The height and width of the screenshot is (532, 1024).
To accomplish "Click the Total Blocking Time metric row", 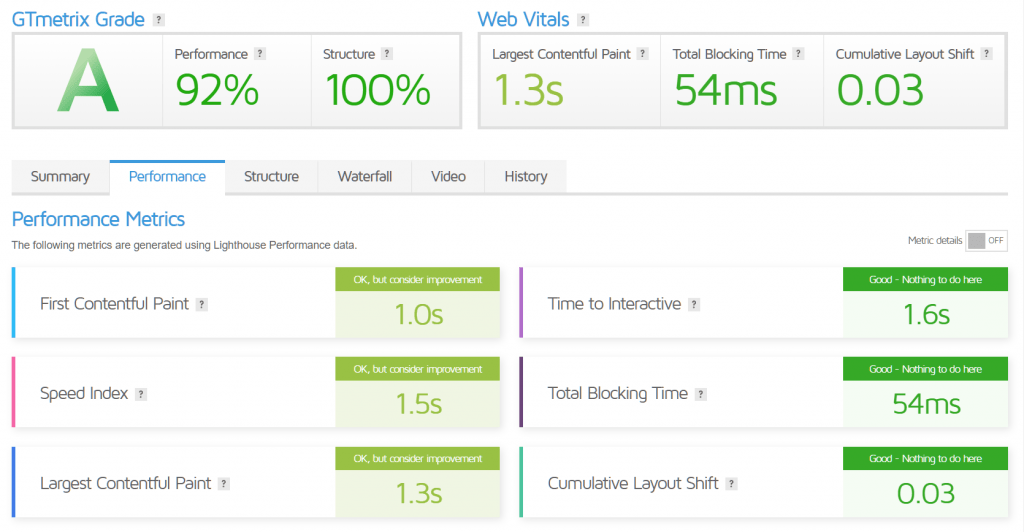I will (x=680, y=393).
